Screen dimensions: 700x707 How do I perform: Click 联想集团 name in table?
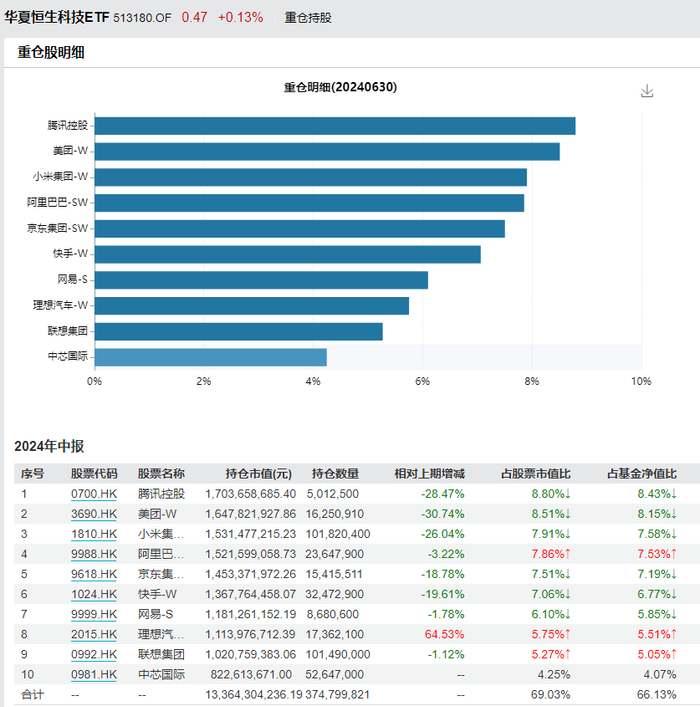pyautogui.click(x=161, y=654)
